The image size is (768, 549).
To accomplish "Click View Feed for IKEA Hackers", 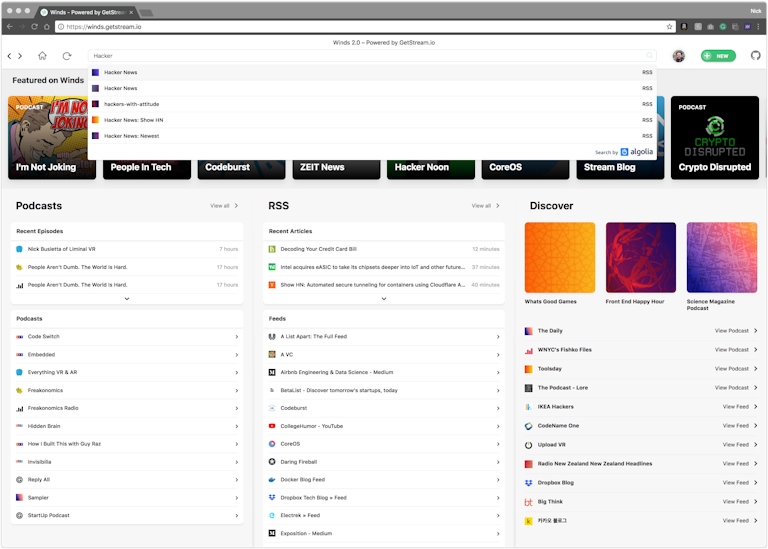I will [740, 407].
